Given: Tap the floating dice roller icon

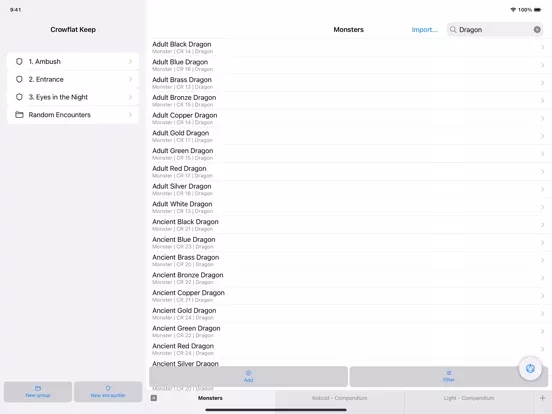Looking at the screenshot, I should 530,369.
